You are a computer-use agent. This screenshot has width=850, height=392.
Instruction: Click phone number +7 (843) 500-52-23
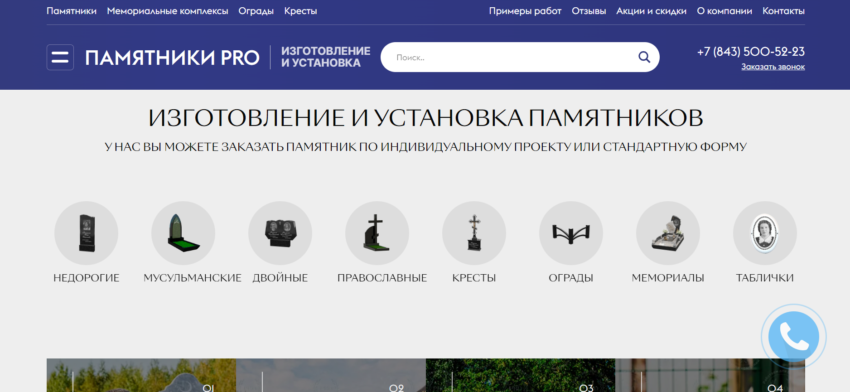point(751,52)
